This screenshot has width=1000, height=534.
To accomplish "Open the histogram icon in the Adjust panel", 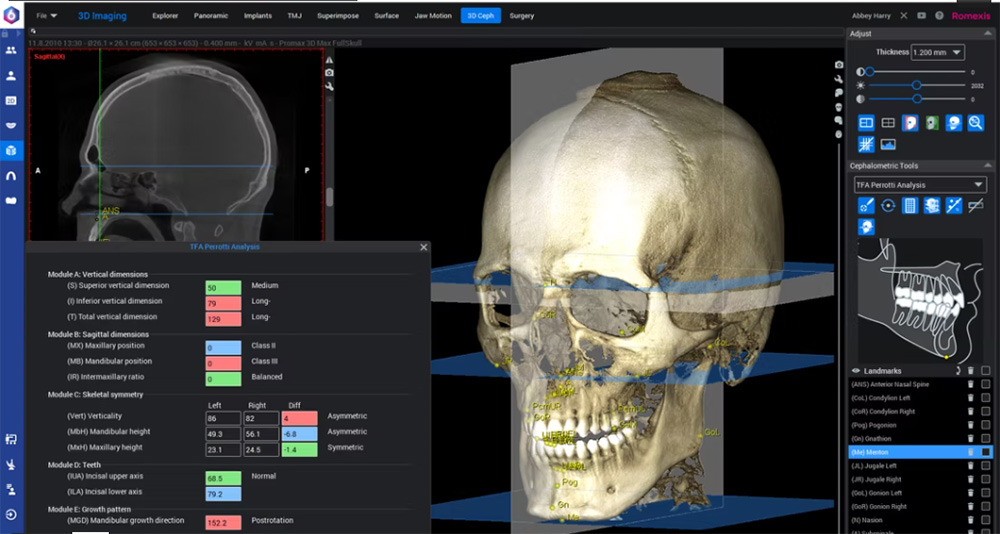I will (x=888, y=144).
